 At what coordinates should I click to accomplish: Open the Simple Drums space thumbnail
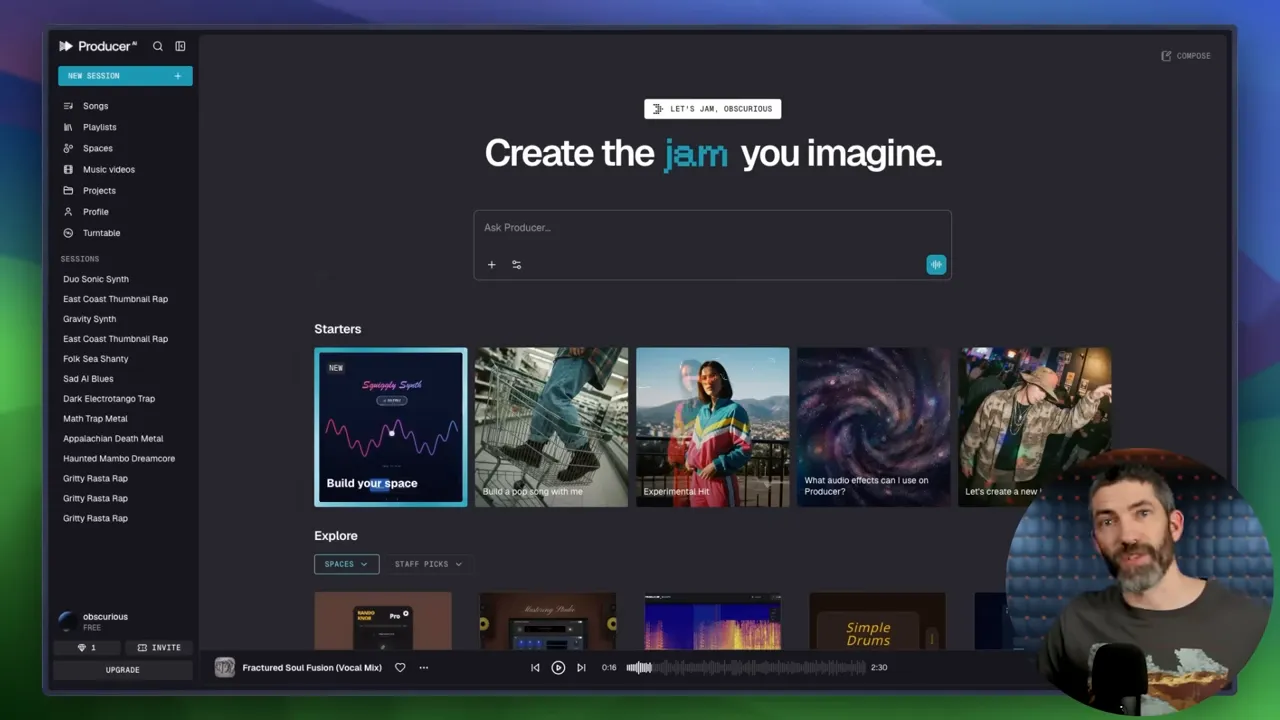click(877, 622)
